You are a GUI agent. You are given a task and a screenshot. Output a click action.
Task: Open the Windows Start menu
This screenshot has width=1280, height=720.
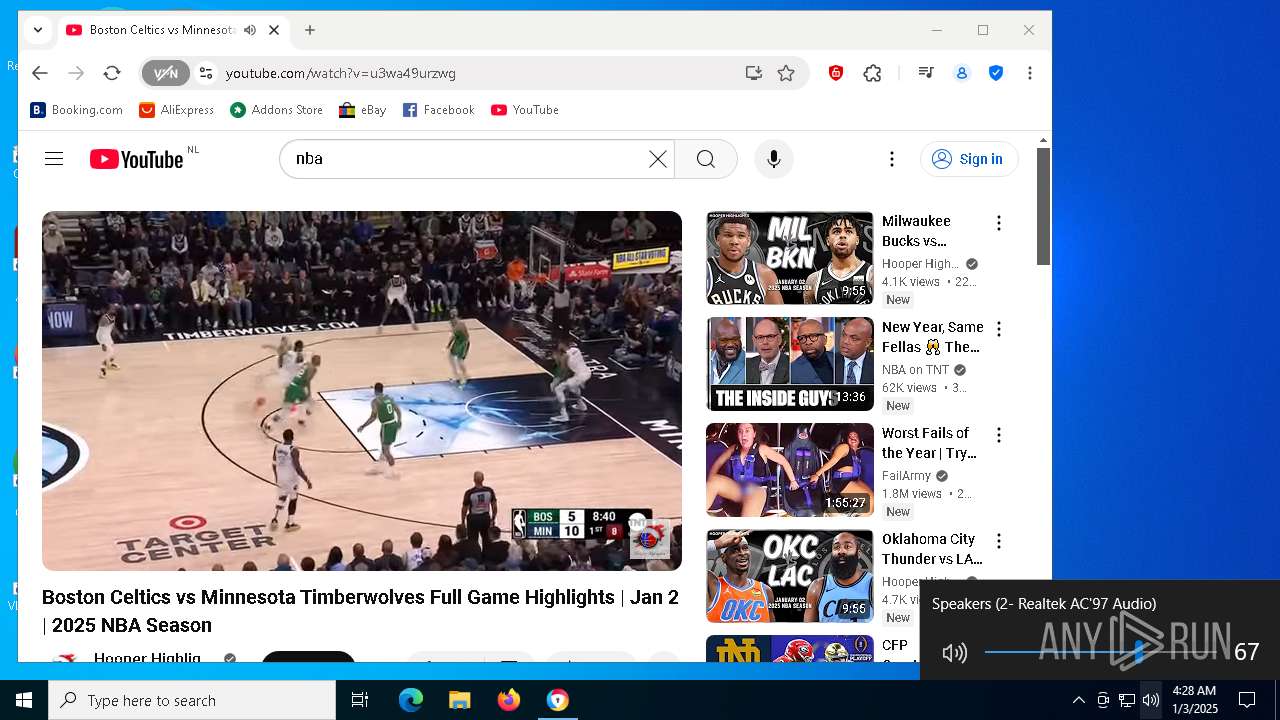(x=24, y=700)
